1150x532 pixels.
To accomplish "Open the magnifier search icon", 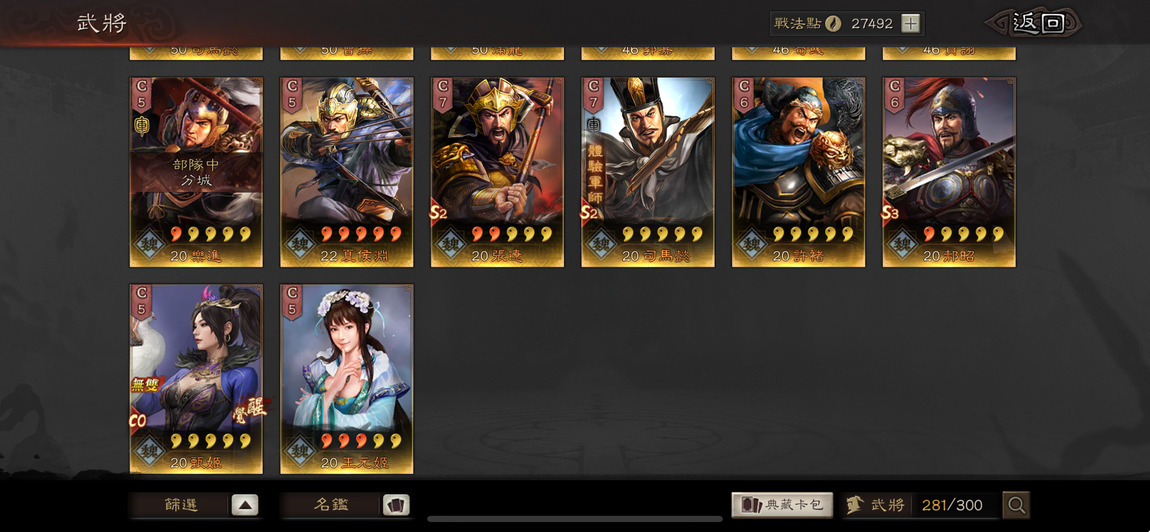I will pyautogui.click(x=1017, y=505).
